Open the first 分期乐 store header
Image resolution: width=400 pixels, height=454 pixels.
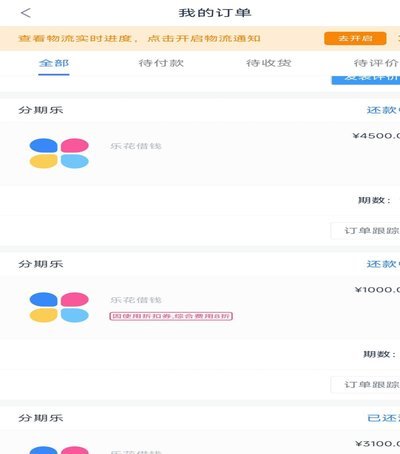click(x=41, y=110)
